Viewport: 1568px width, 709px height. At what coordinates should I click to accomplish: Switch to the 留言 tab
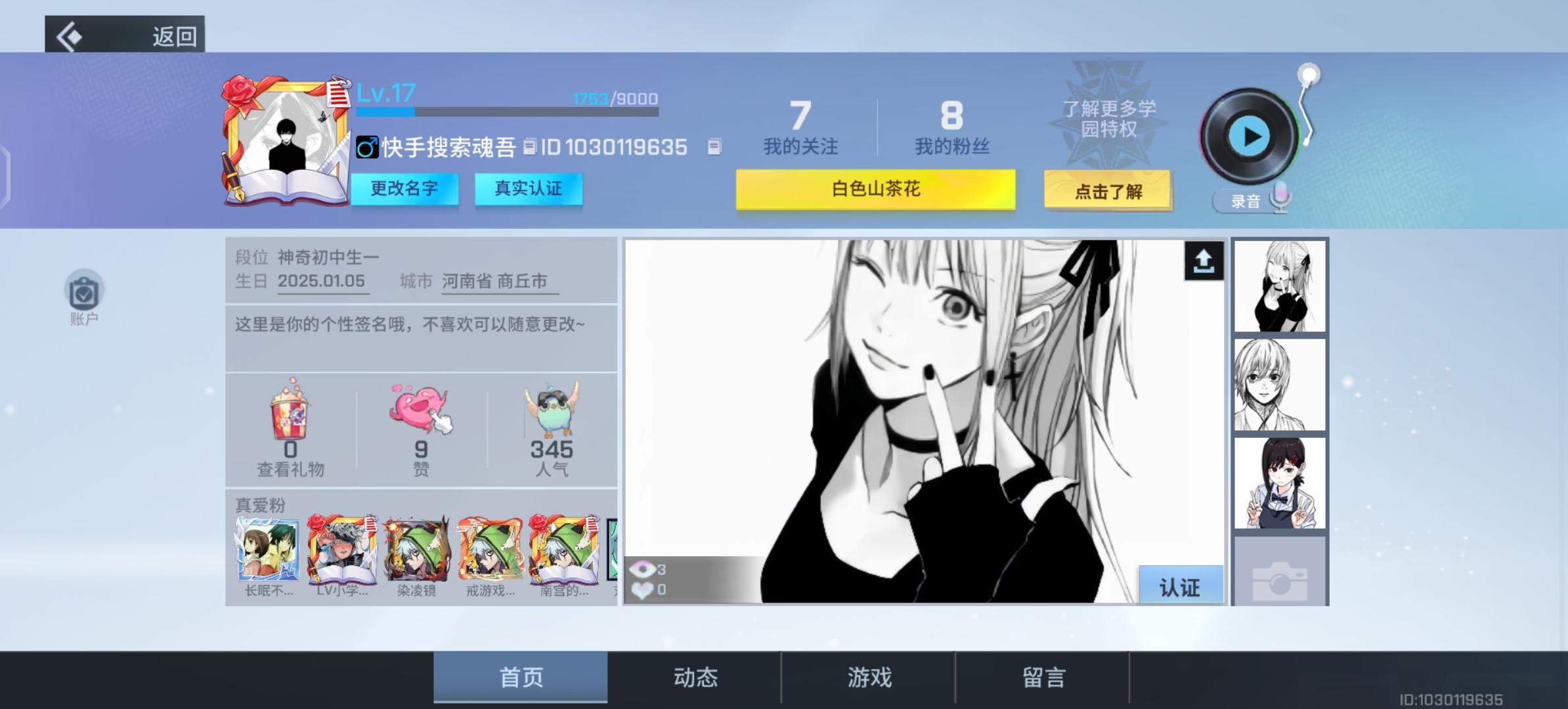pyautogui.click(x=1043, y=677)
